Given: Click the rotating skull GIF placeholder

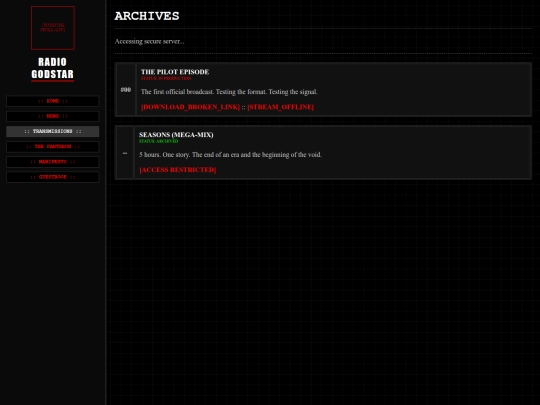Looking at the screenshot, I should [x=53, y=28].
